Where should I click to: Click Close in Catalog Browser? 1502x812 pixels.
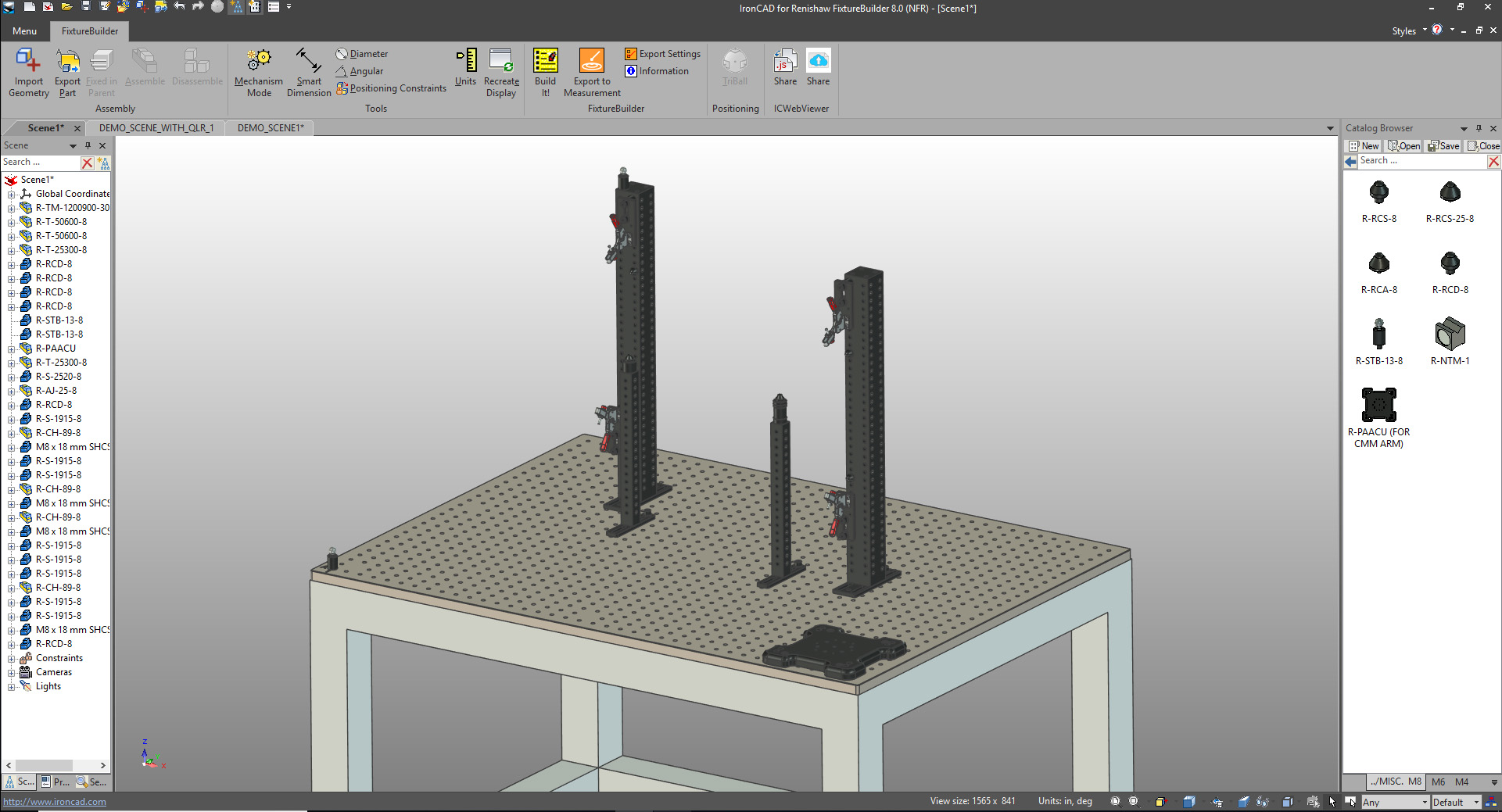point(1483,146)
